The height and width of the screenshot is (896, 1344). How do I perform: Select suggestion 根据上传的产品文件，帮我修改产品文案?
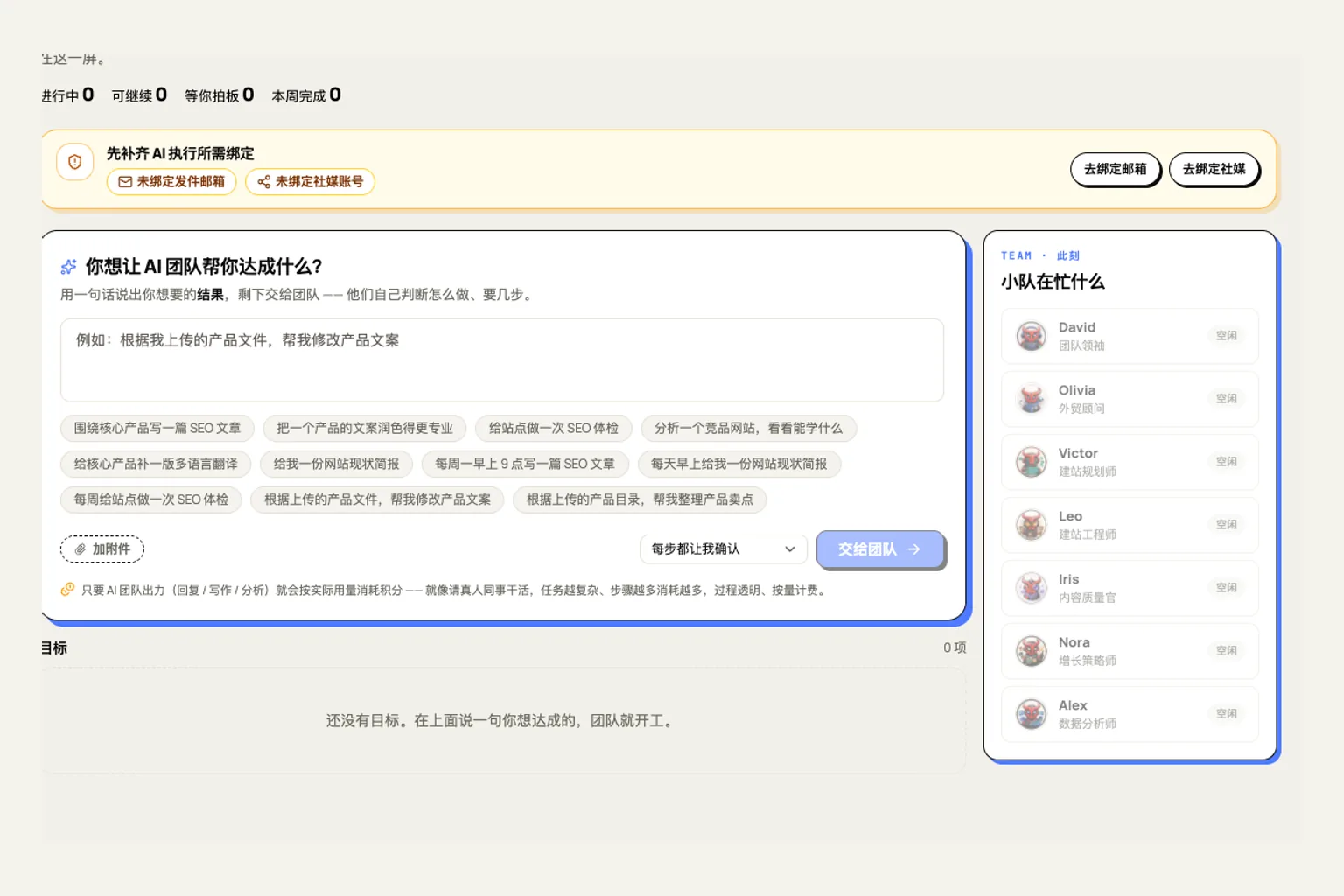pyautogui.click(x=377, y=500)
